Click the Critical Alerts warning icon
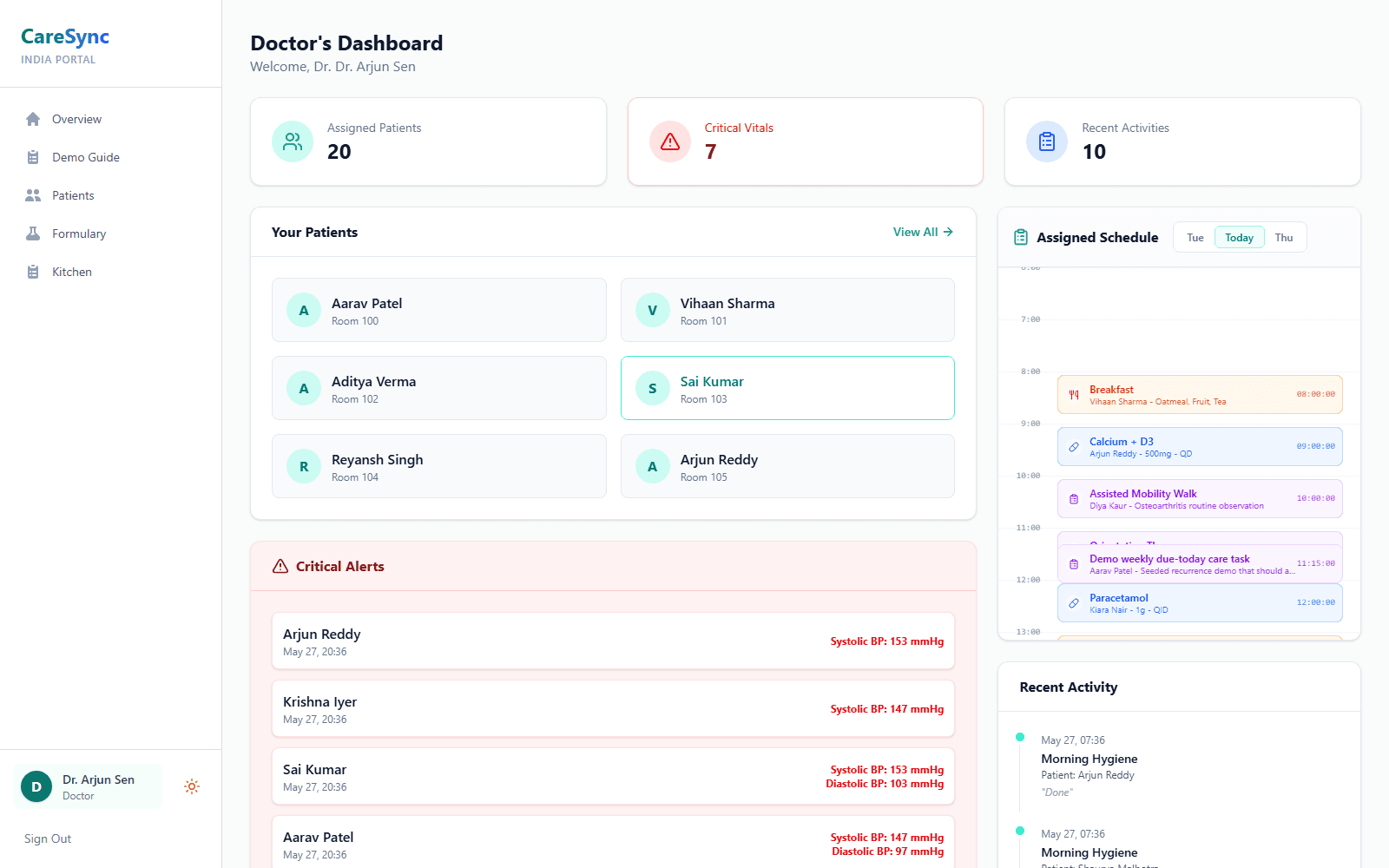This screenshot has width=1389, height=868. (x=280, y=566)
